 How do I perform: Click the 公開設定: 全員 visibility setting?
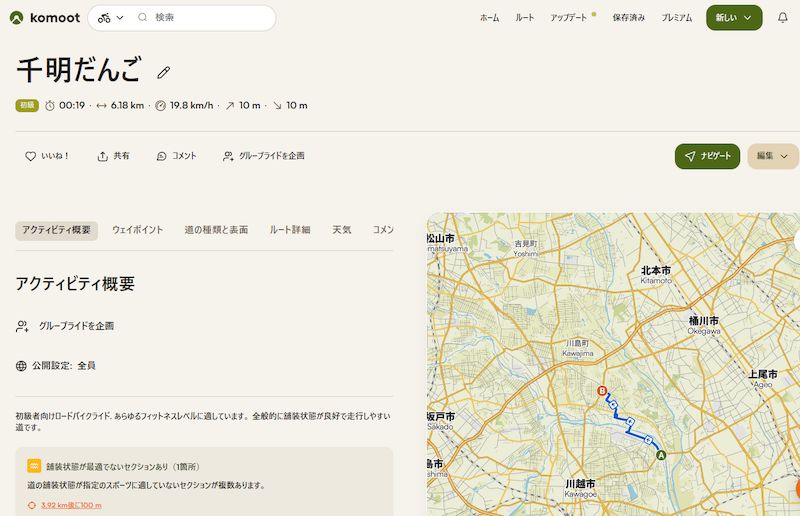[64, 366]
